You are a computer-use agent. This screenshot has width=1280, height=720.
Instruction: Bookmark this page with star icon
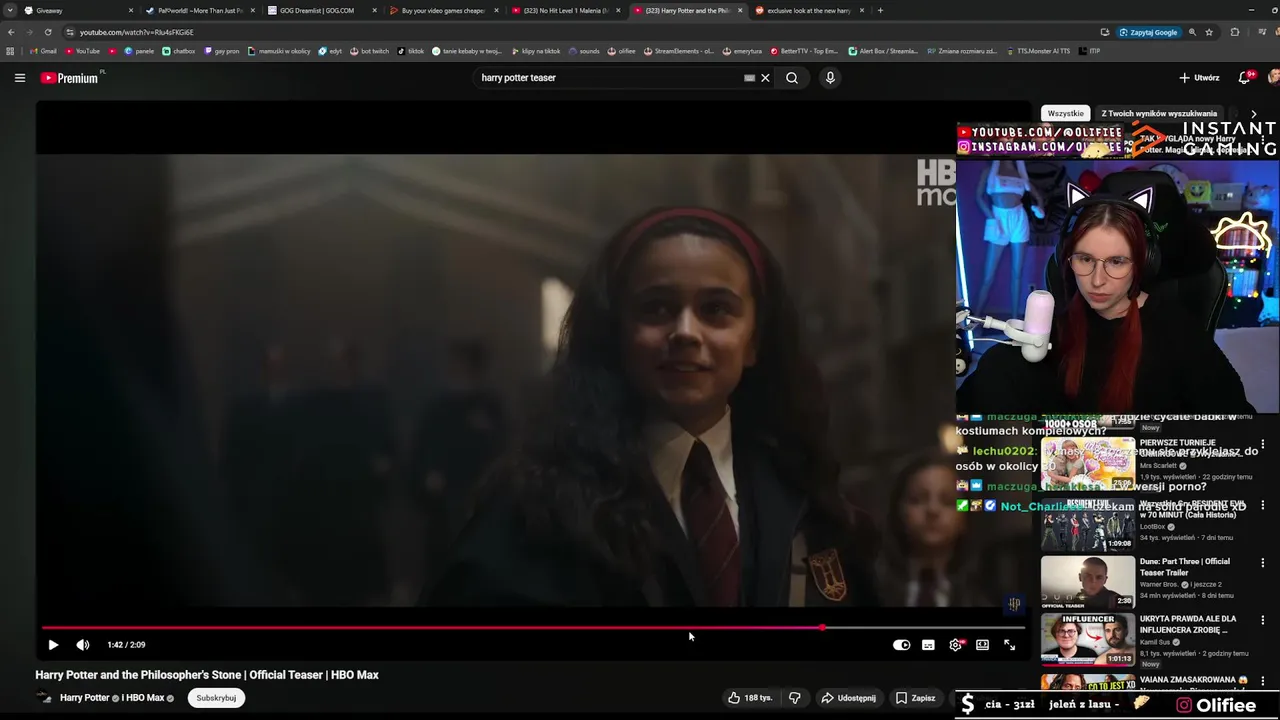click(x=1209, y=32)
